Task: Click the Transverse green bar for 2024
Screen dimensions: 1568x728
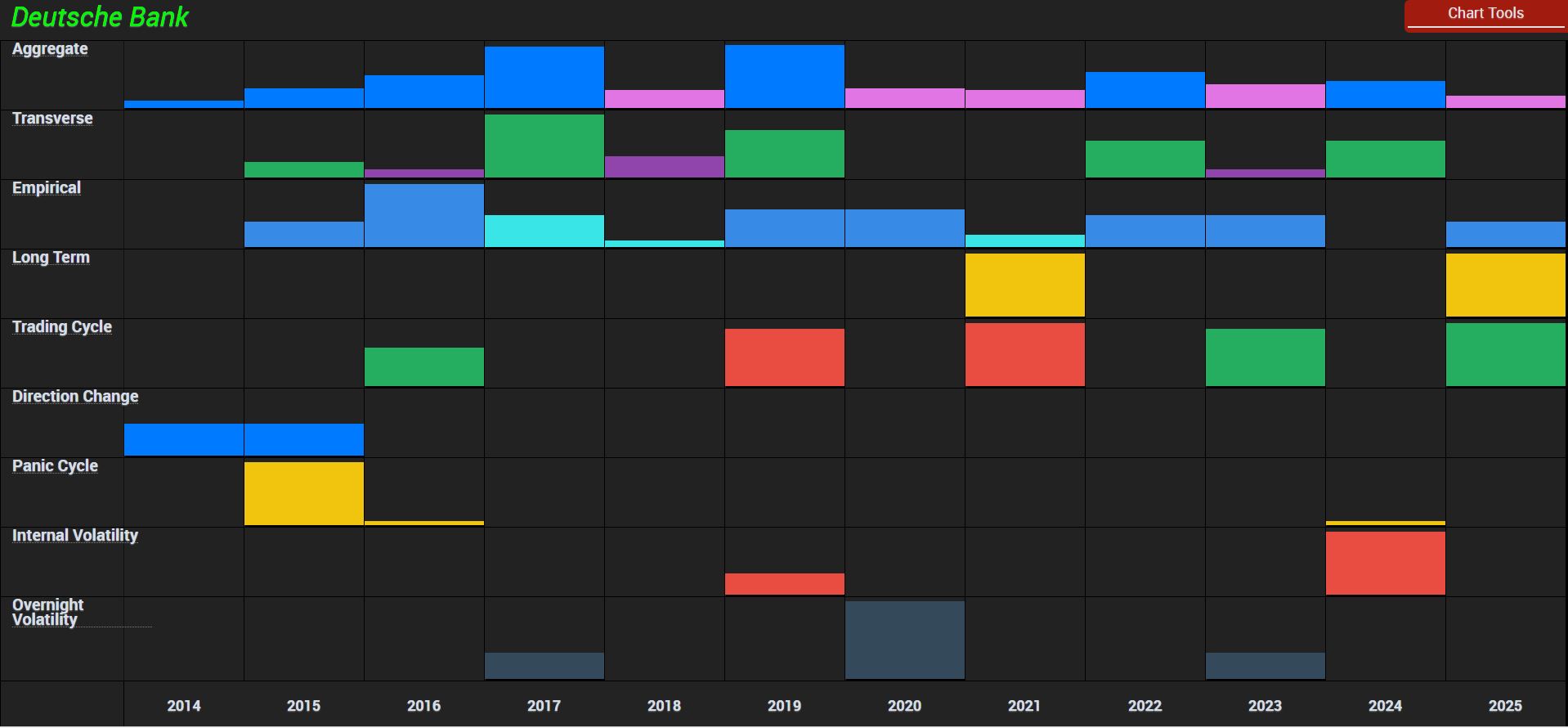Action: pos(1386,159)
